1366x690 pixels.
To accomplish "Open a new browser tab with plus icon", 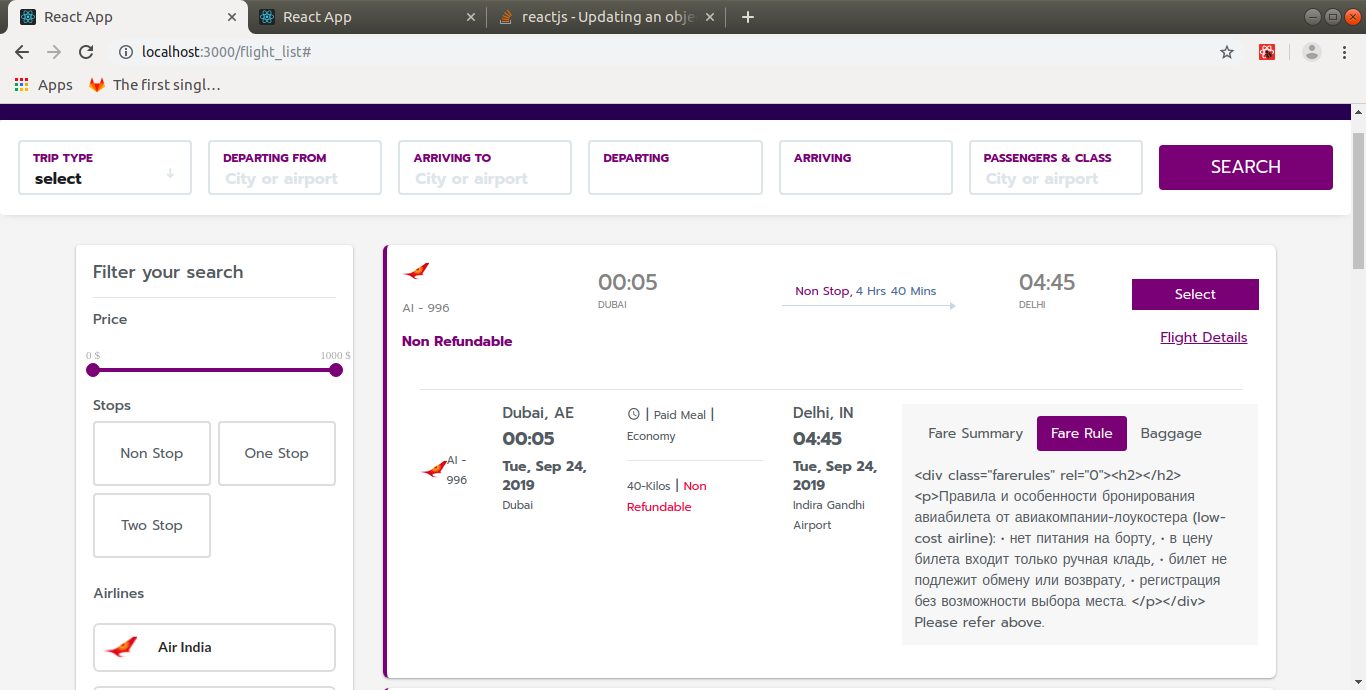I will [x=748, y=17].
